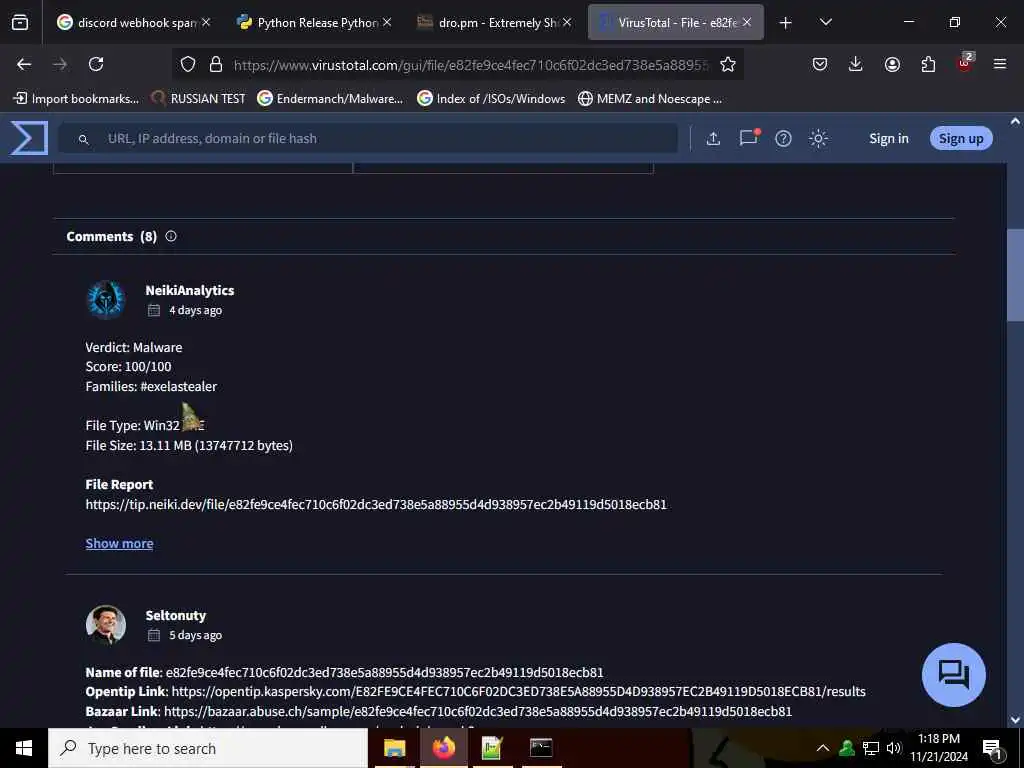The width and height of the screenshot is (1024, 768).
Task: Open Index of /ISOs/Windows bookmark
Action: 491,99
